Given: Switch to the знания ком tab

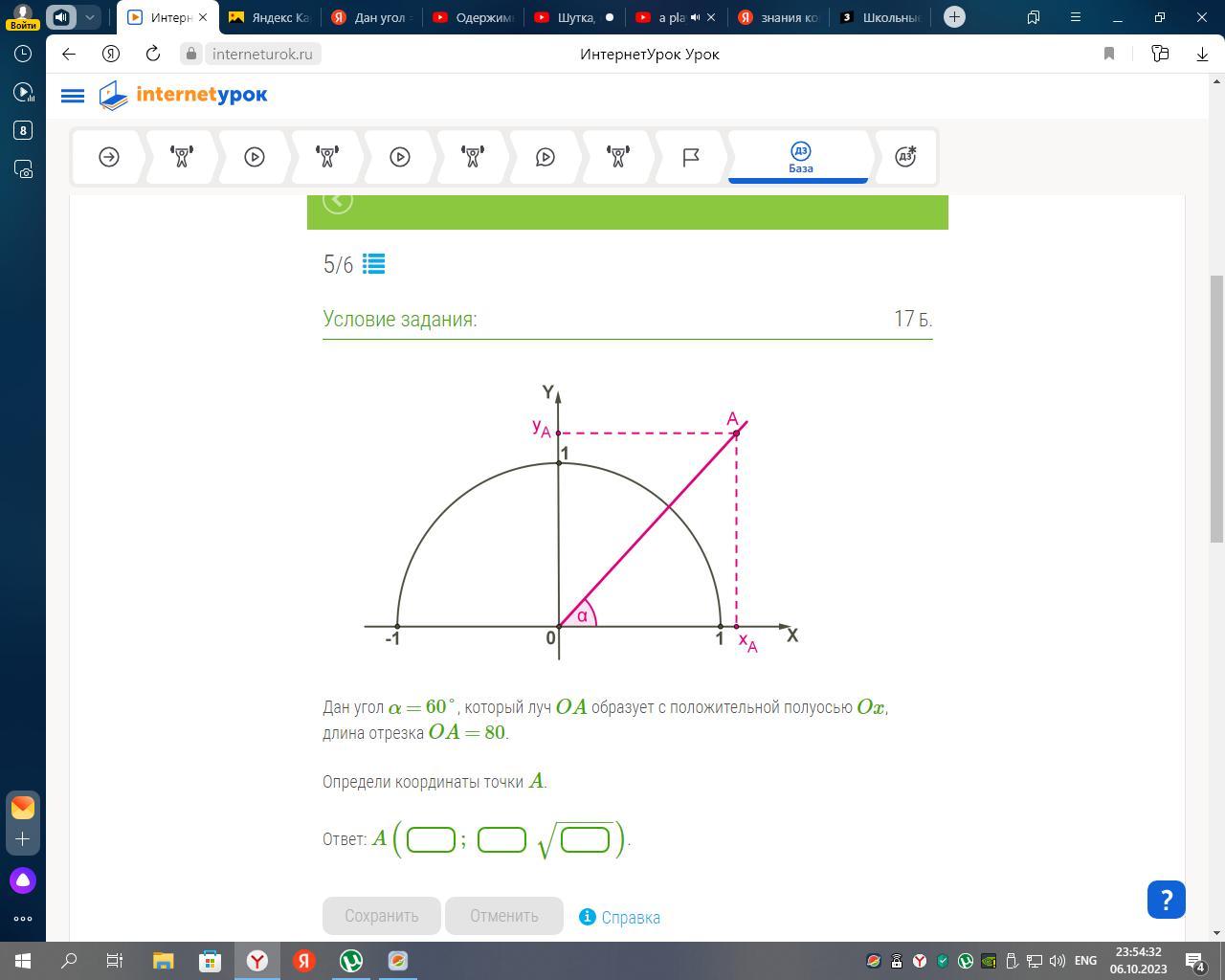Looking at the screenshot, I should click(778, 17).
